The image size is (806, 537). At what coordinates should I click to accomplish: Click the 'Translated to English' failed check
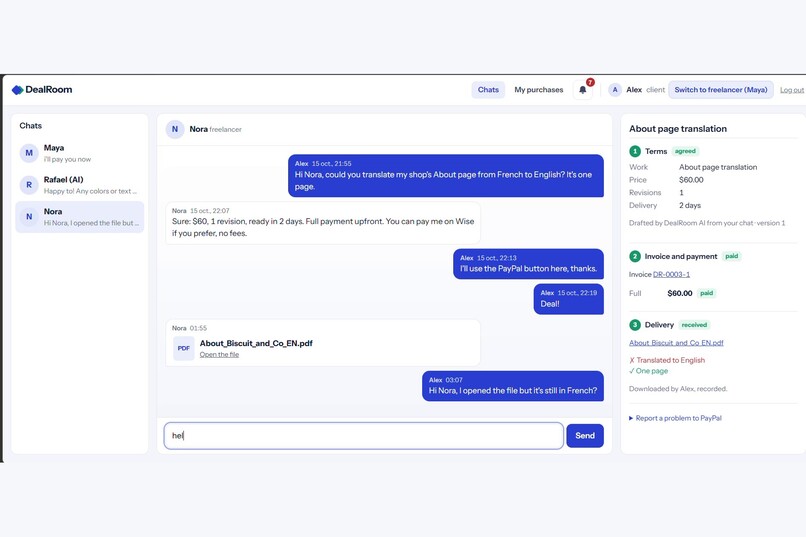tap(667, 360)
